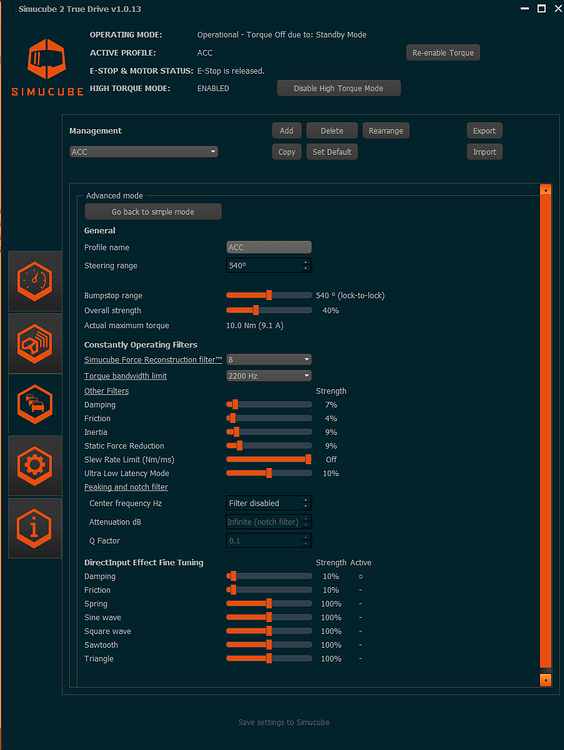Click the Rearrange profiles button
The image size is (564, 750).
(x=386, y=131)
